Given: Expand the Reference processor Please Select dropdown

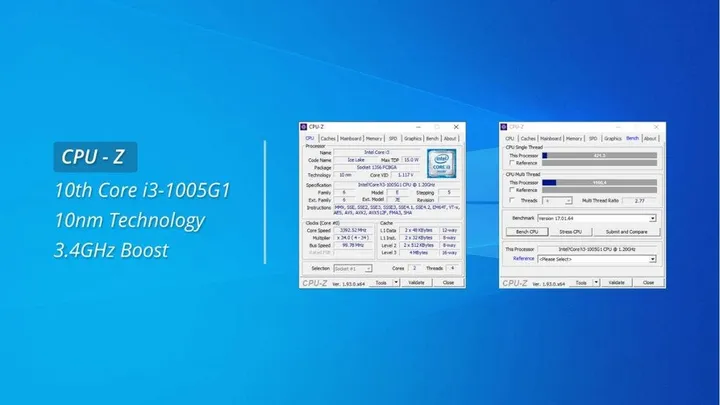Looking at the screenshot, I should pos(652,258).
